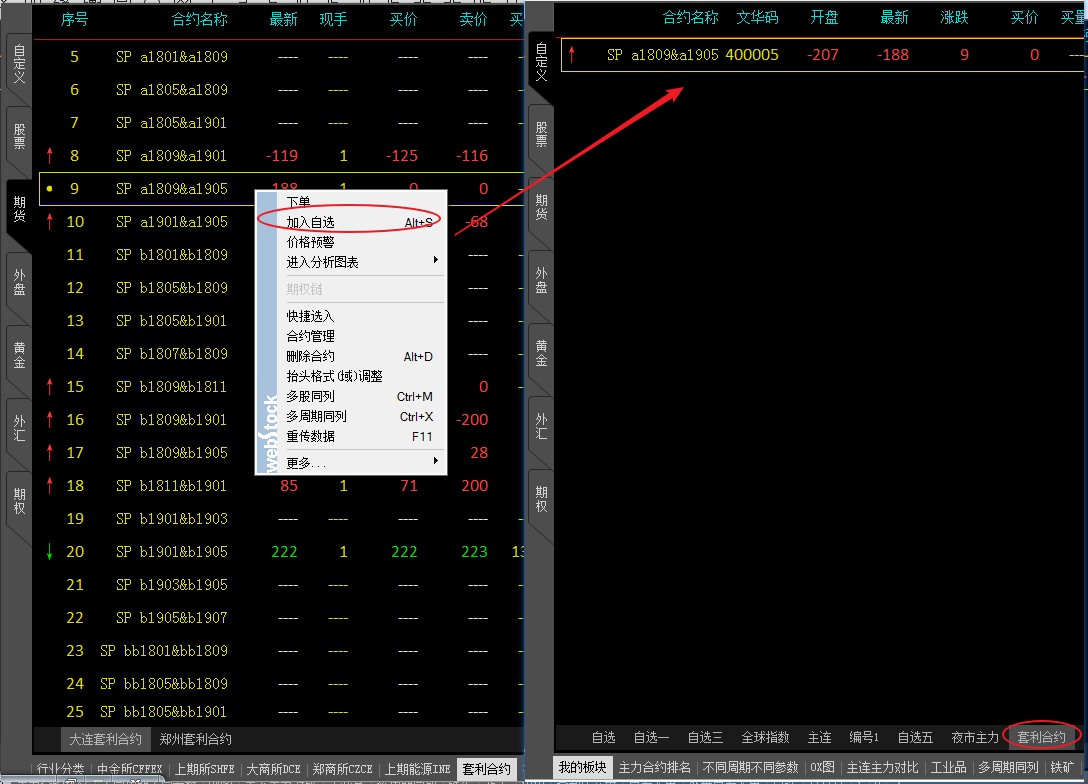Select SP a1809&a1905 row in right window
This screenshot has height=784, width=1088.
coord(822,55)
